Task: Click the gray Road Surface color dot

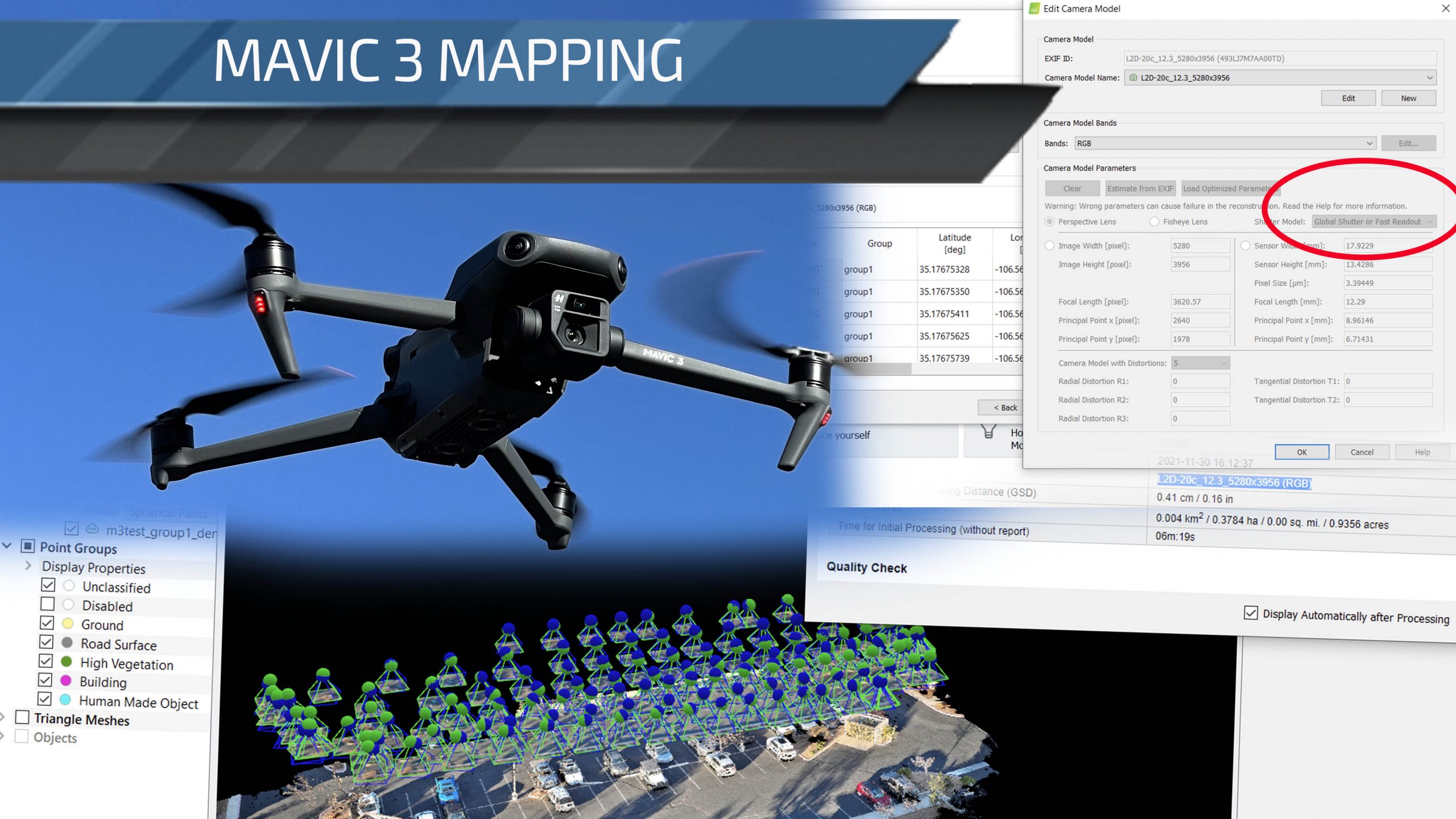Action: coord(67,643)
